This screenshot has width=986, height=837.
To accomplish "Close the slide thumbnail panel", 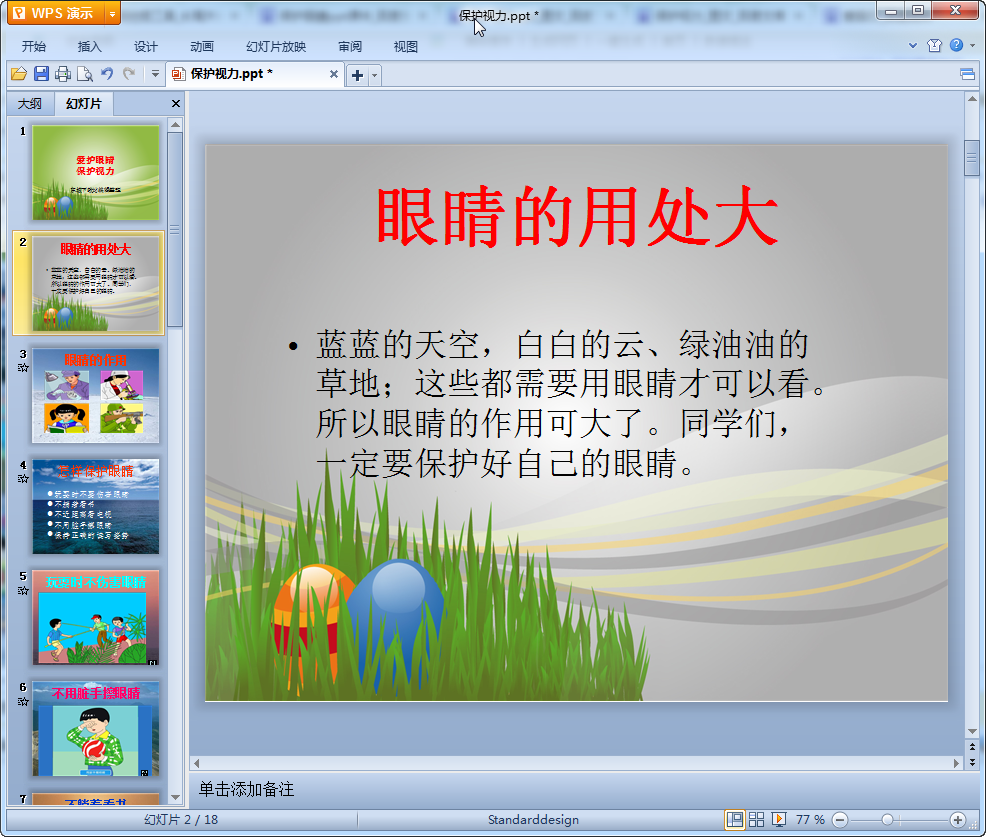I will click(x=176, y=104).
